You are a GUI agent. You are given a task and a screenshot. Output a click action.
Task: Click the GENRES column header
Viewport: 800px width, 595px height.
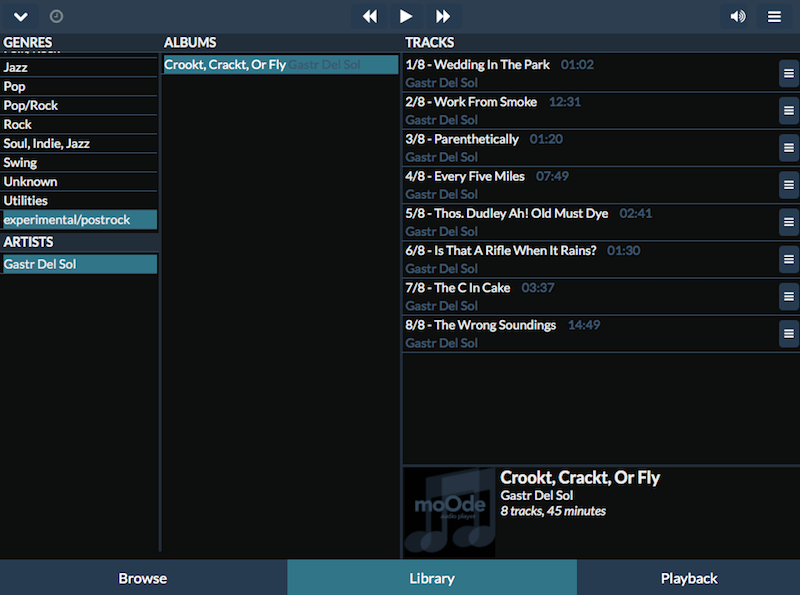[28, 42]
